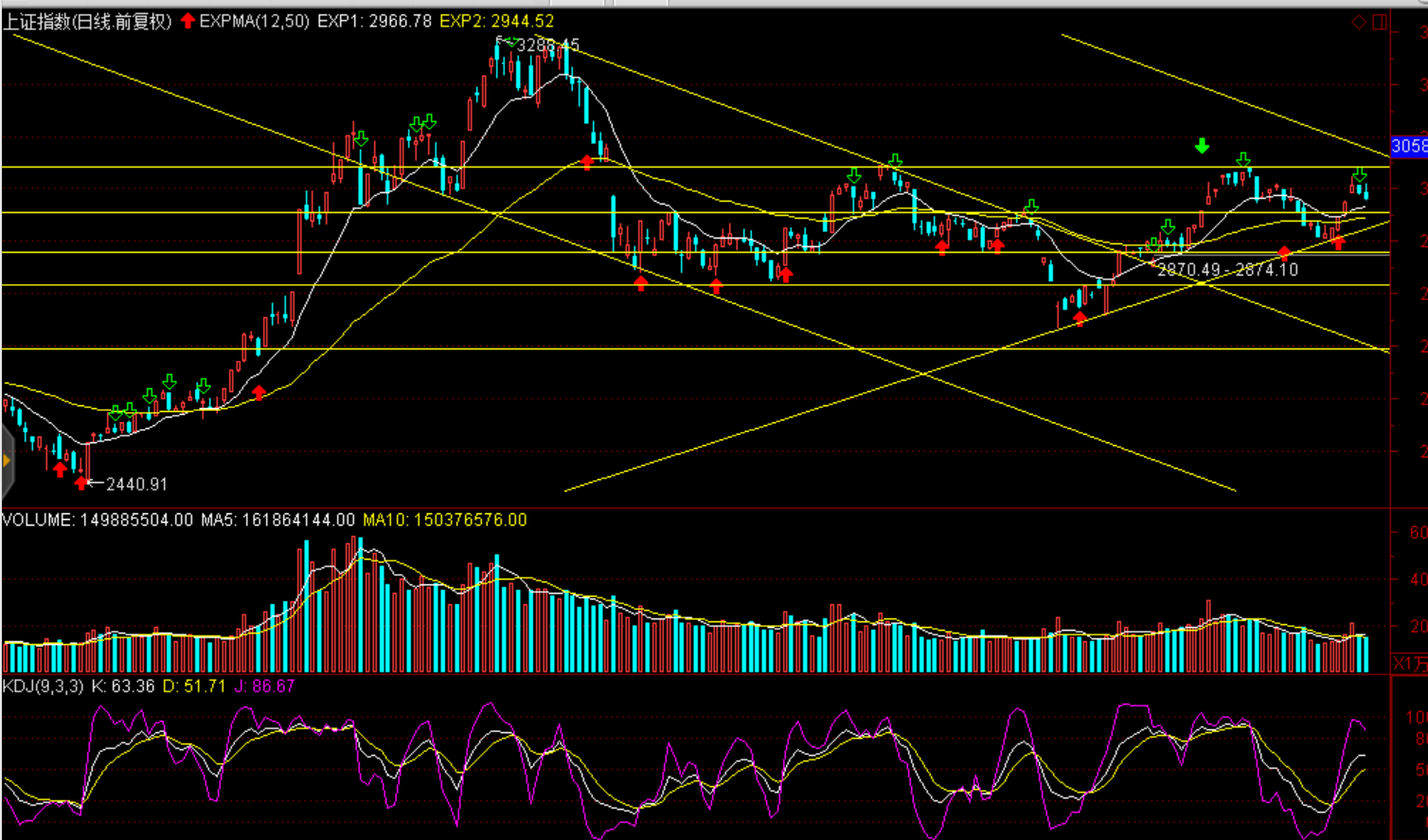Select the KDJ(9,3,3) indicator label
The height and width of the screenshot is (840, 1428).
coord(45,686)
